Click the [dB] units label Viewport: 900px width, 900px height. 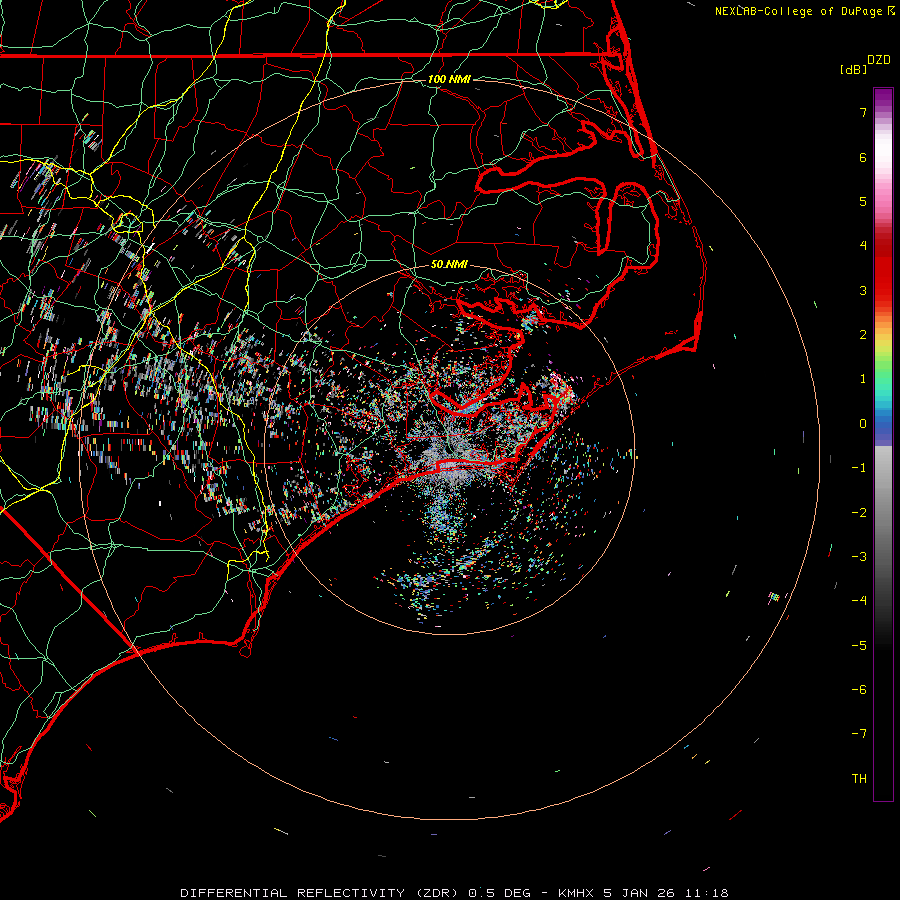(853, 69)
